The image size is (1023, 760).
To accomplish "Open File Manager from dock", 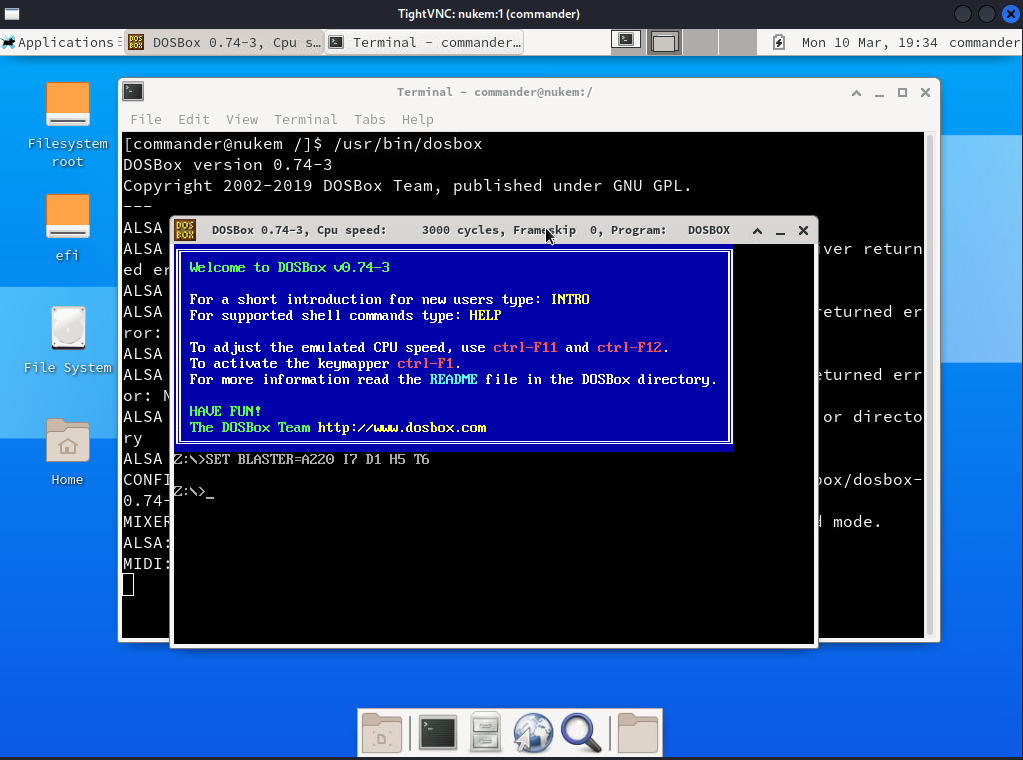I will pyautogui.click(x=485, y=733).
